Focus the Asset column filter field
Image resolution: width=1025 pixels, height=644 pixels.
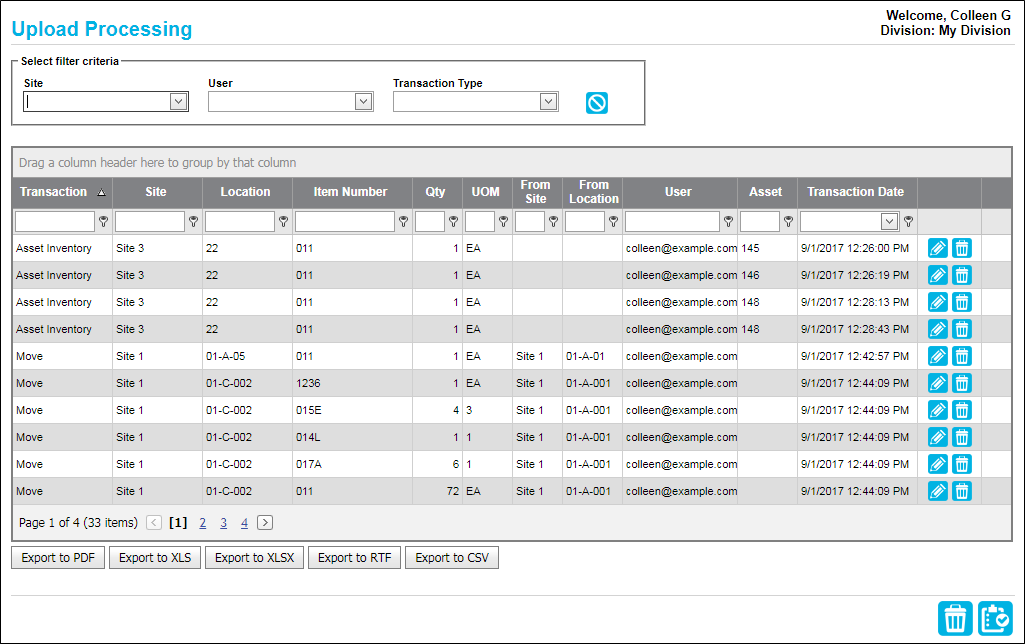760,222
